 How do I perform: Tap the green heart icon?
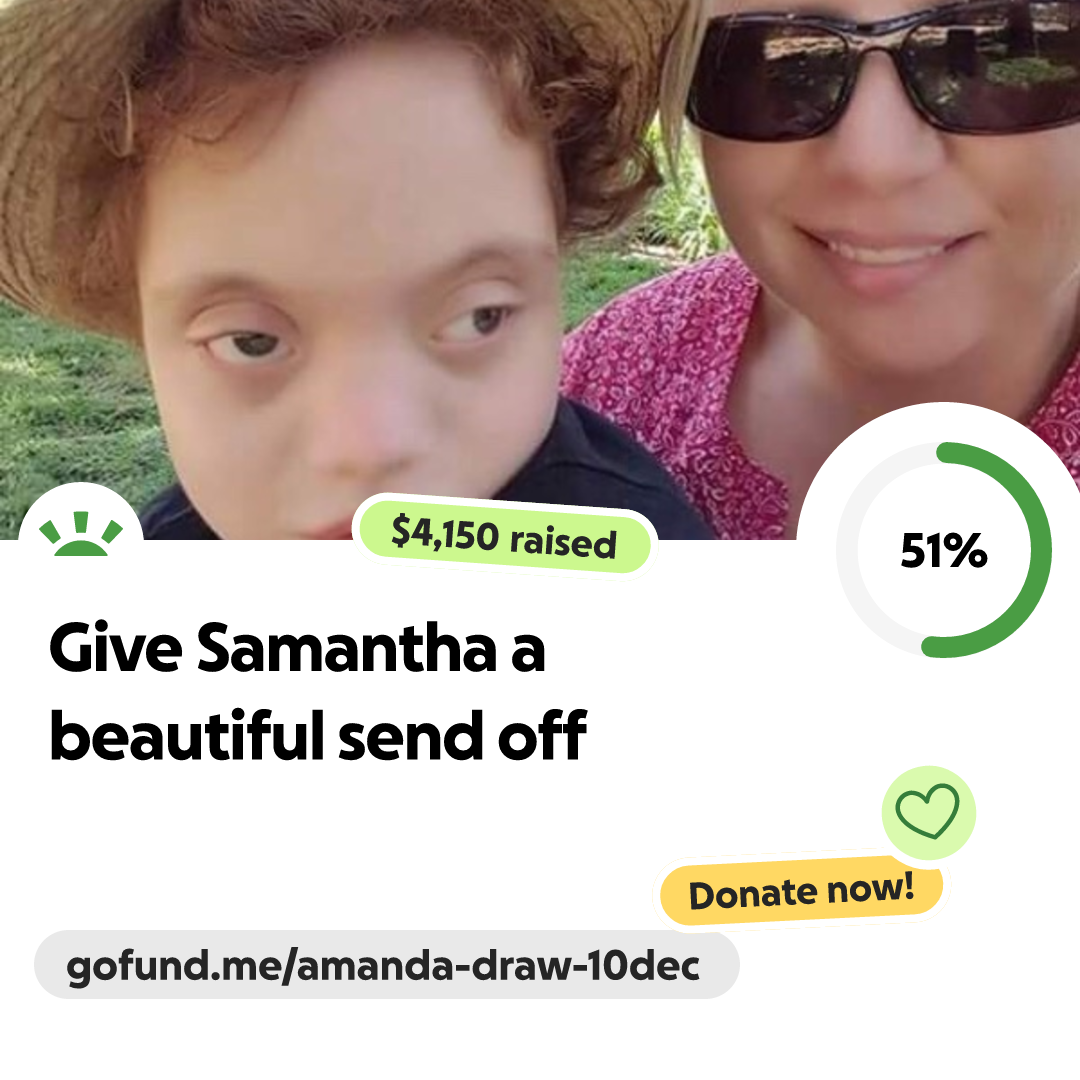927,811
